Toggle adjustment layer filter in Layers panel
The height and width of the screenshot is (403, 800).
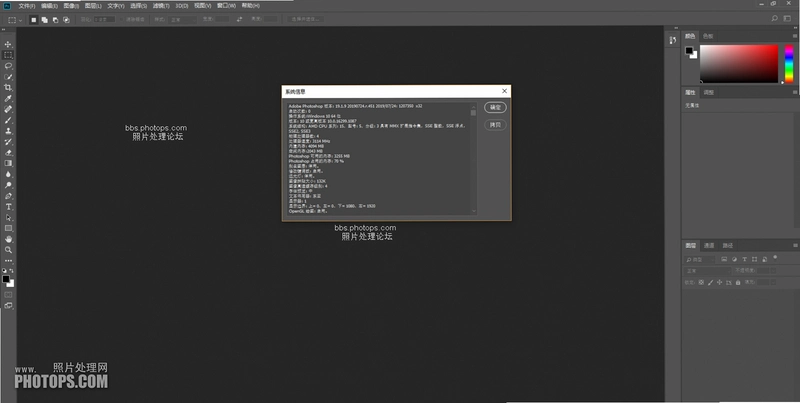(734, 260)
